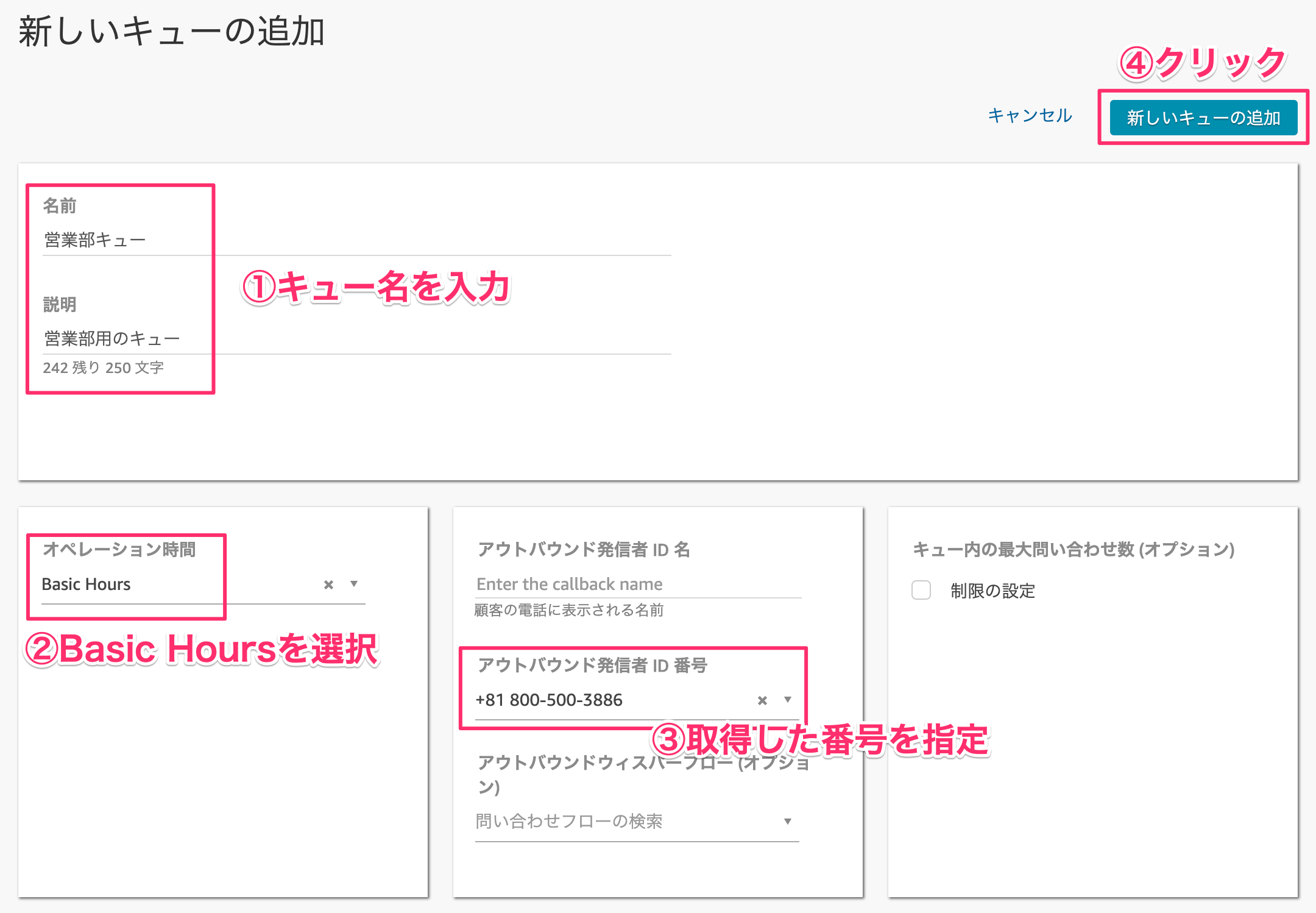
Task: Click the 242 残り 250 文字 counter text
Action: click(104, 368)
